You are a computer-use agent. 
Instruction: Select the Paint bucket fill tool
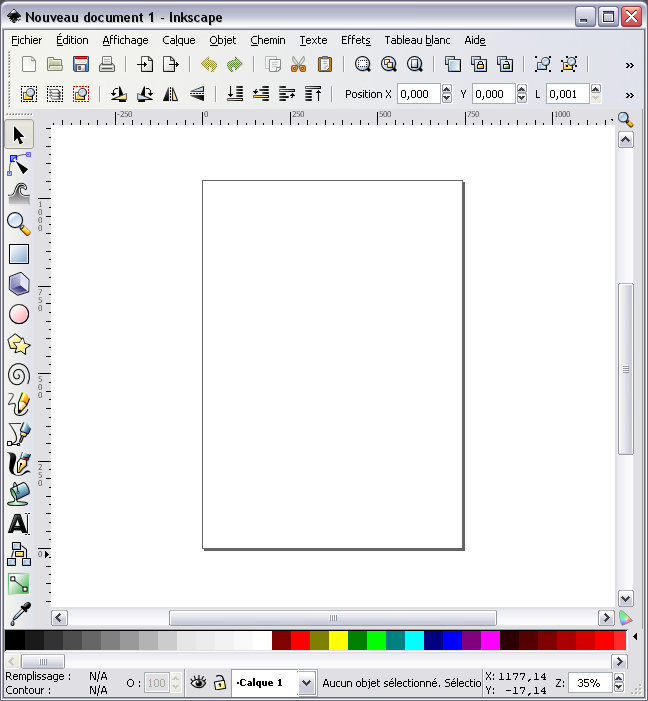point(19,494)
